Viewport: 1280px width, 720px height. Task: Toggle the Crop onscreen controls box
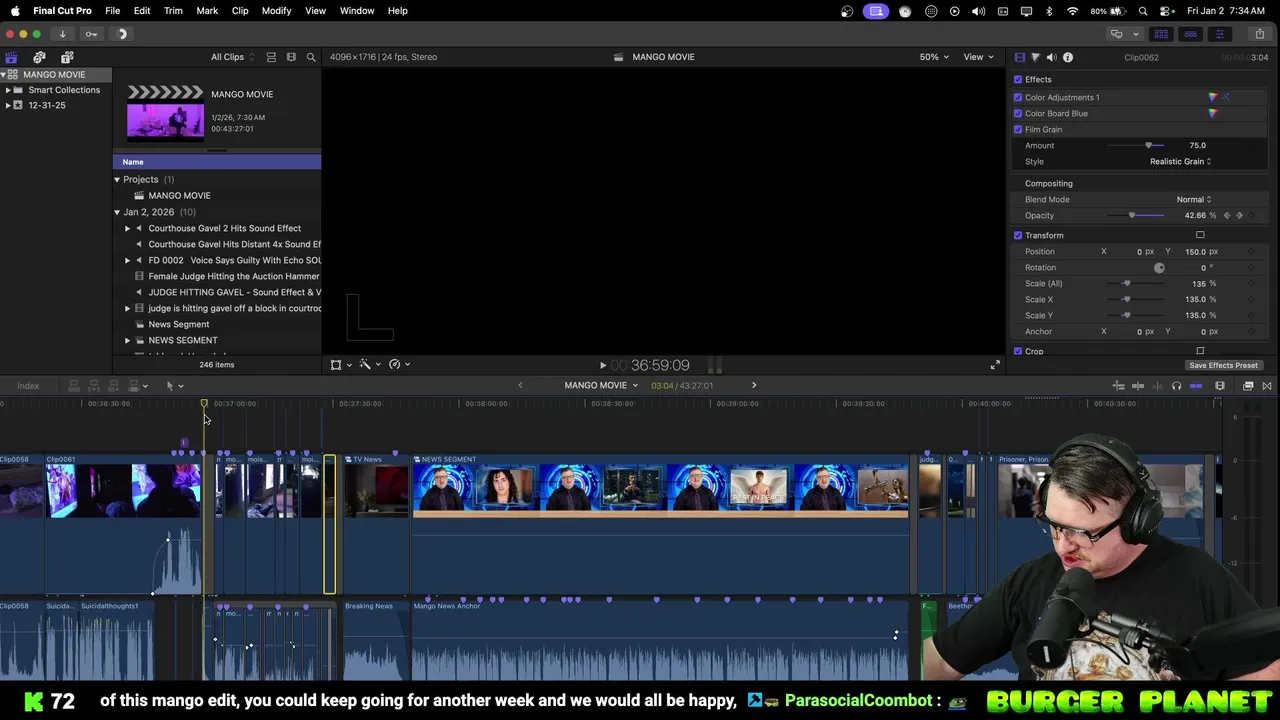[x=1200, y=351]
